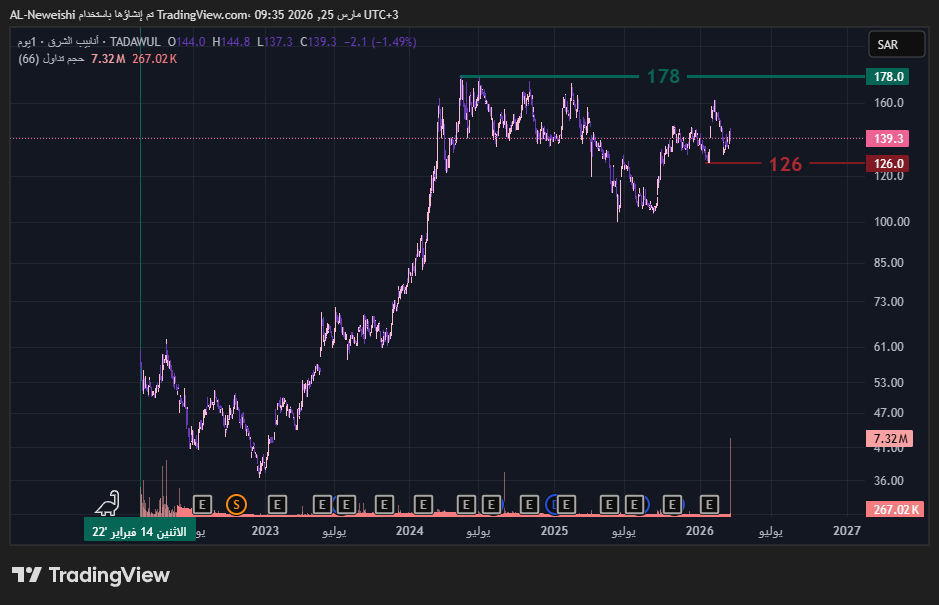Click the AL-Neweishi author name in the header
Screen dimensions: 939x605
point(43,15)
